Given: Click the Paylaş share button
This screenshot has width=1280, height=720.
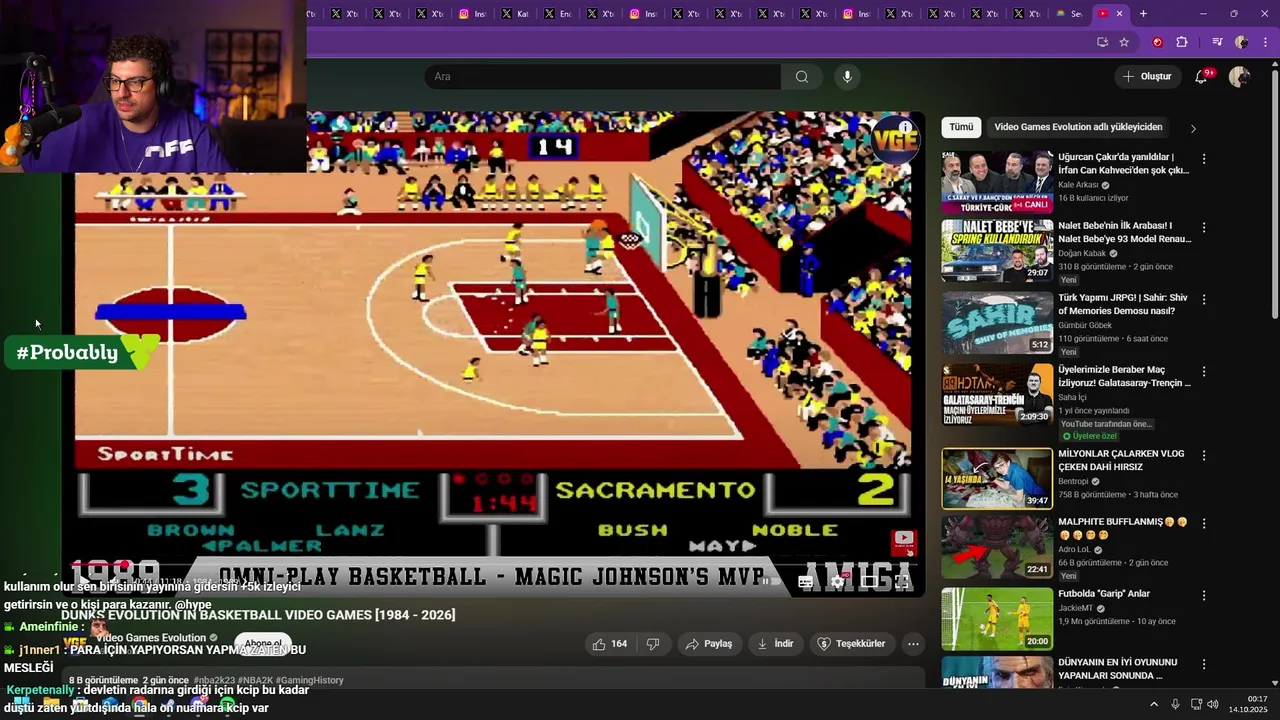Looking at the screenshot, I should [x=709, y=644].
